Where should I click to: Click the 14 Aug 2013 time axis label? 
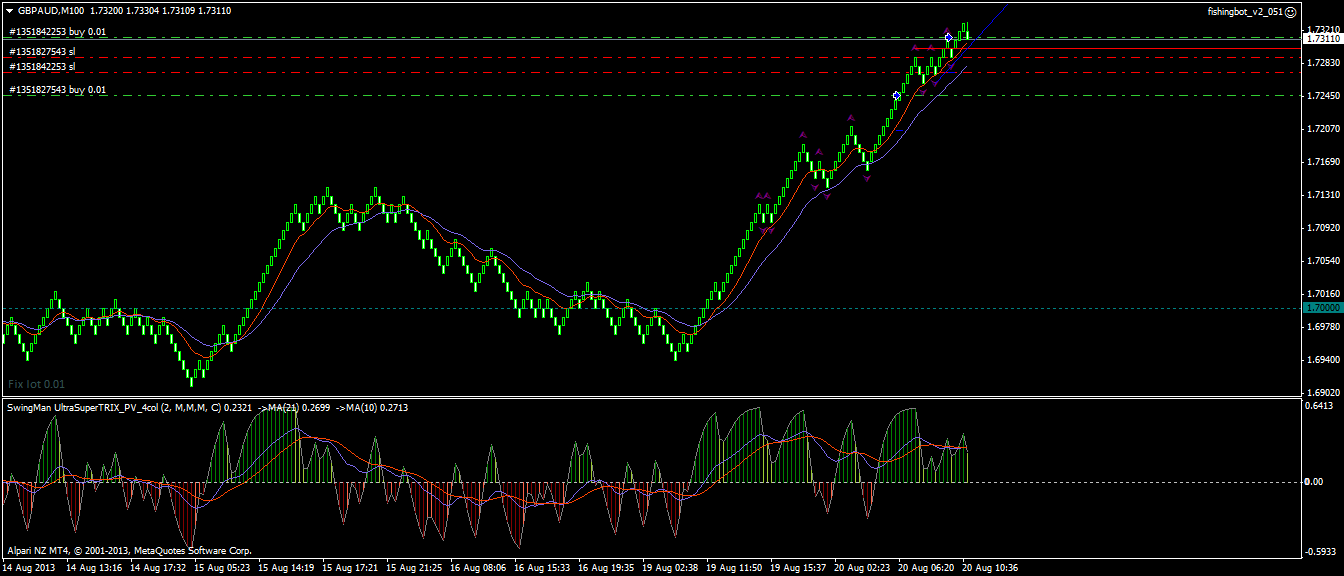pos(30,567)
